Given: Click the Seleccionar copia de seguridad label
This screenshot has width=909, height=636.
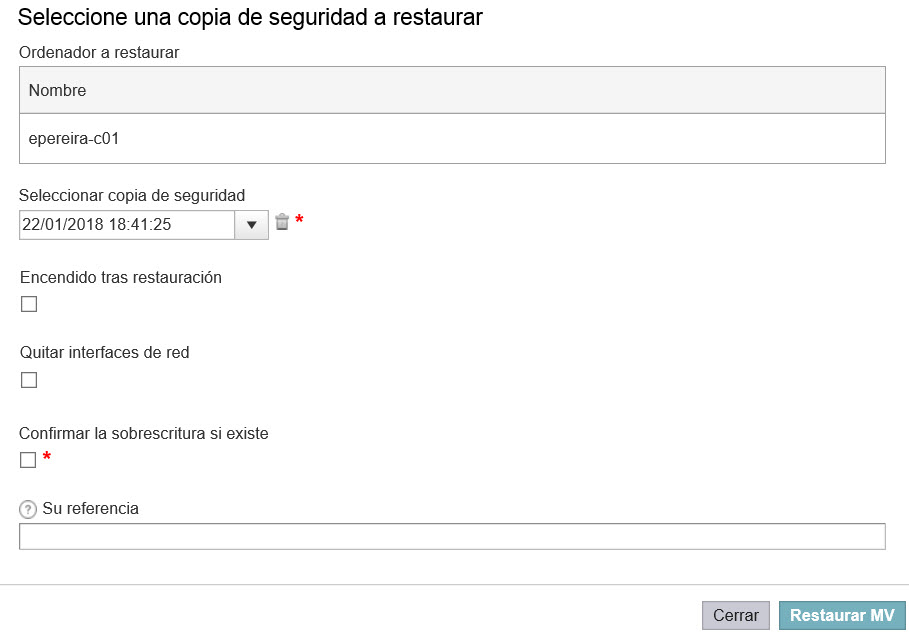Looking at the screenshot, I should pos(132,195).
